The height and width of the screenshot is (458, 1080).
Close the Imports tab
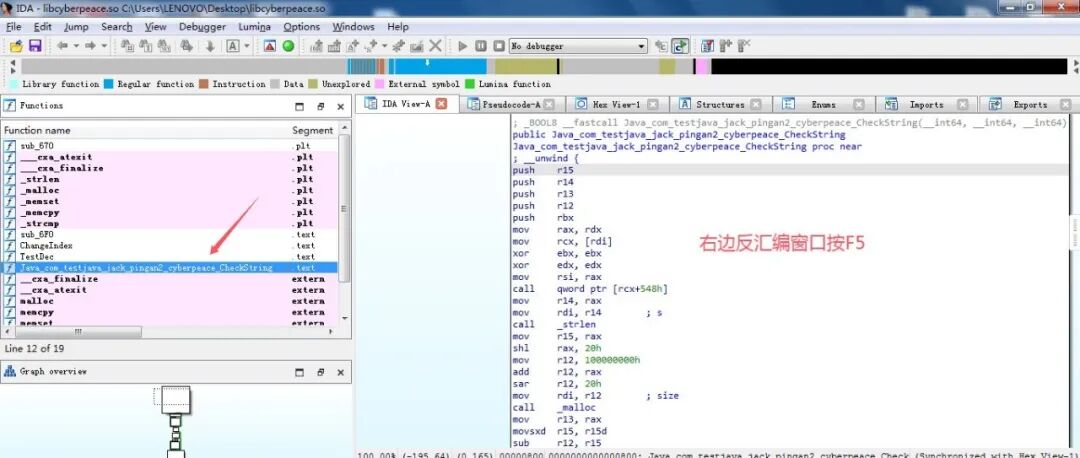pyautogui.click(x=963, y=105)
